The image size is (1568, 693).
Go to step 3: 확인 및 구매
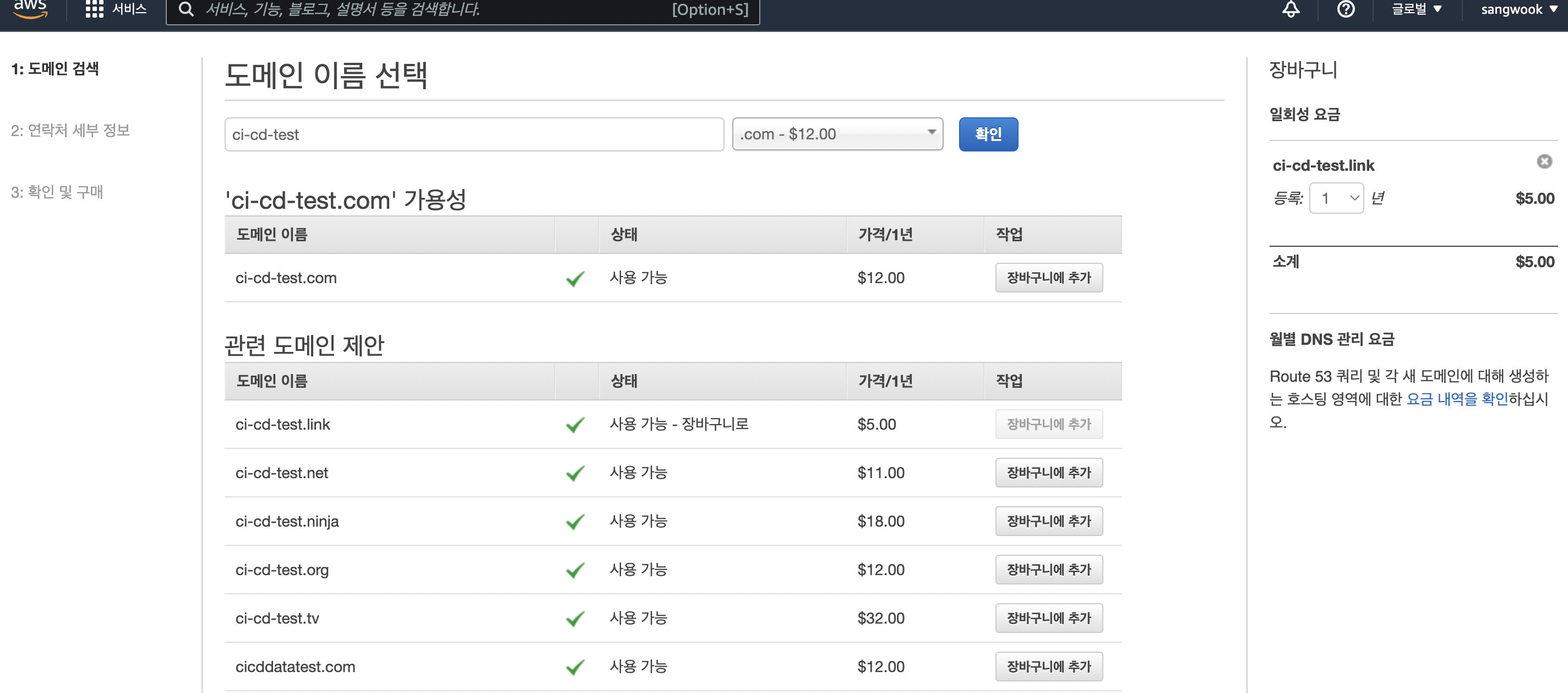pos(57,192)
